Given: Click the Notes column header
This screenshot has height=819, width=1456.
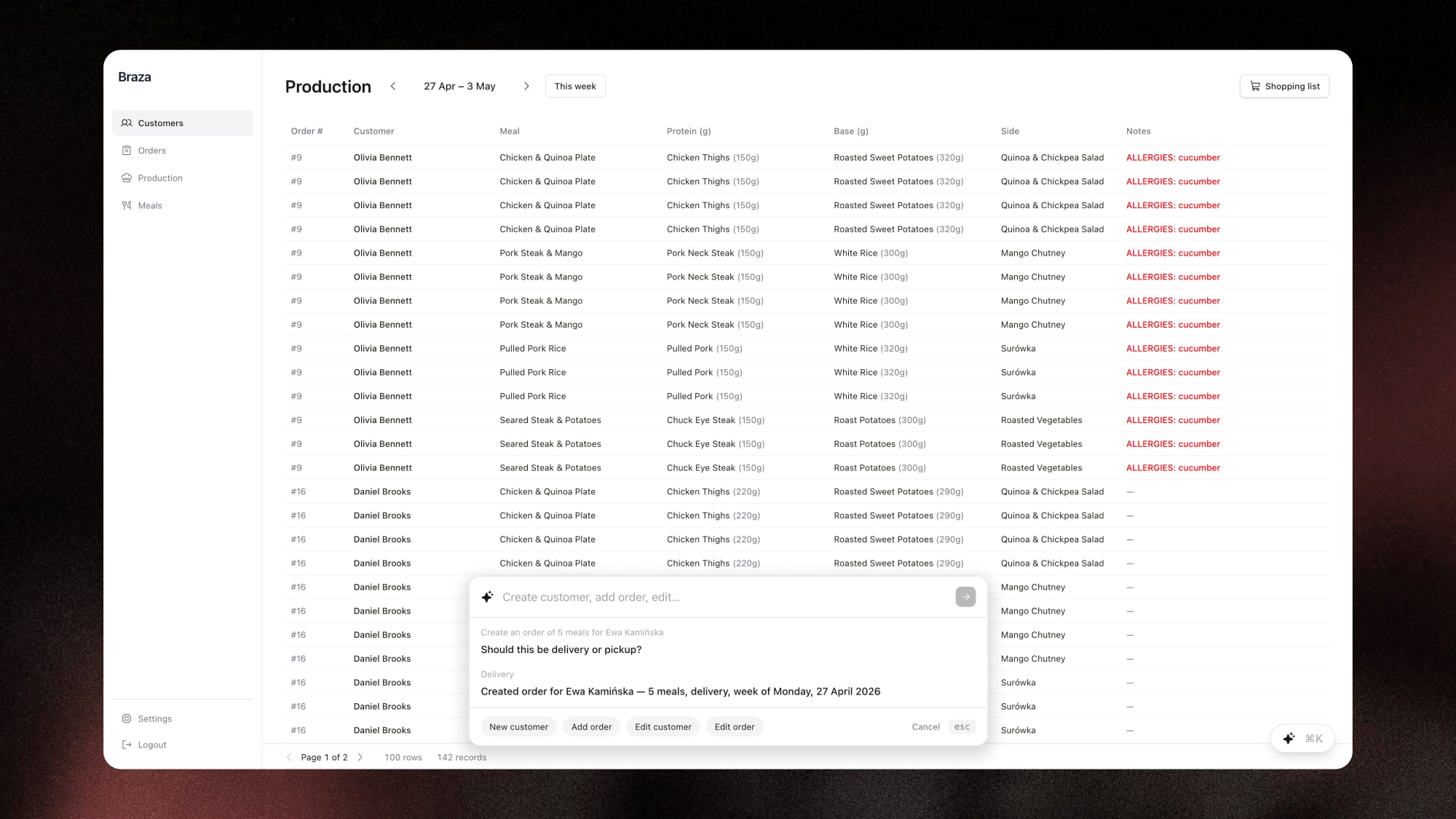Looking at the screenshot, I should (1139, 131).
